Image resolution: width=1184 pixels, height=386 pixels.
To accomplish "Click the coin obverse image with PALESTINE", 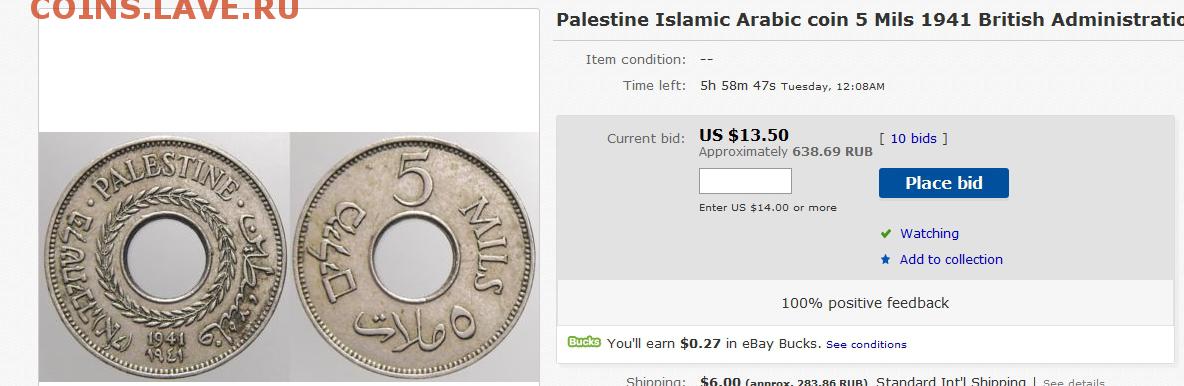I will click(x=165, y=257).
